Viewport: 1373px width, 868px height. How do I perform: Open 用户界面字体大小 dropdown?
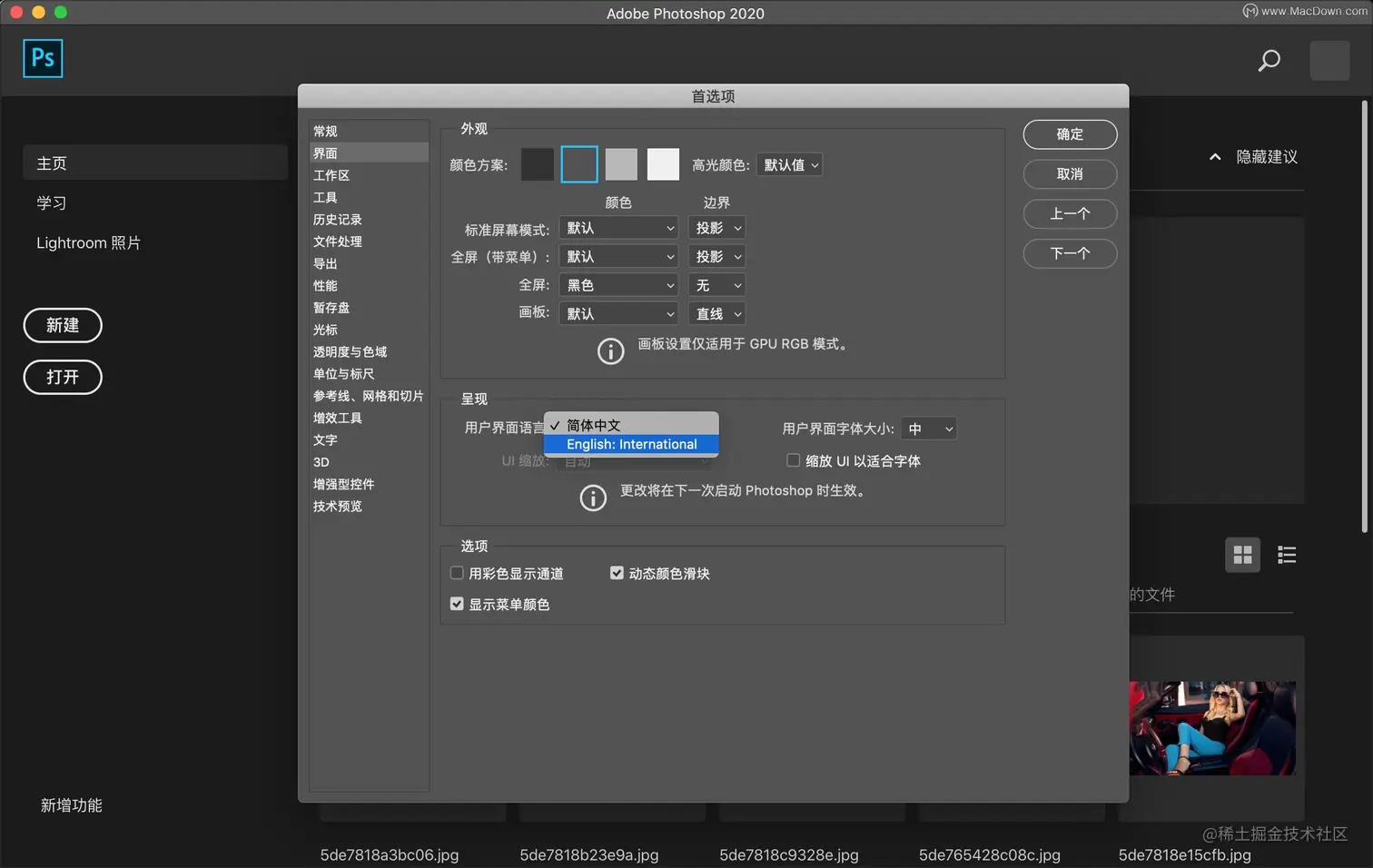tap(929, 429)
